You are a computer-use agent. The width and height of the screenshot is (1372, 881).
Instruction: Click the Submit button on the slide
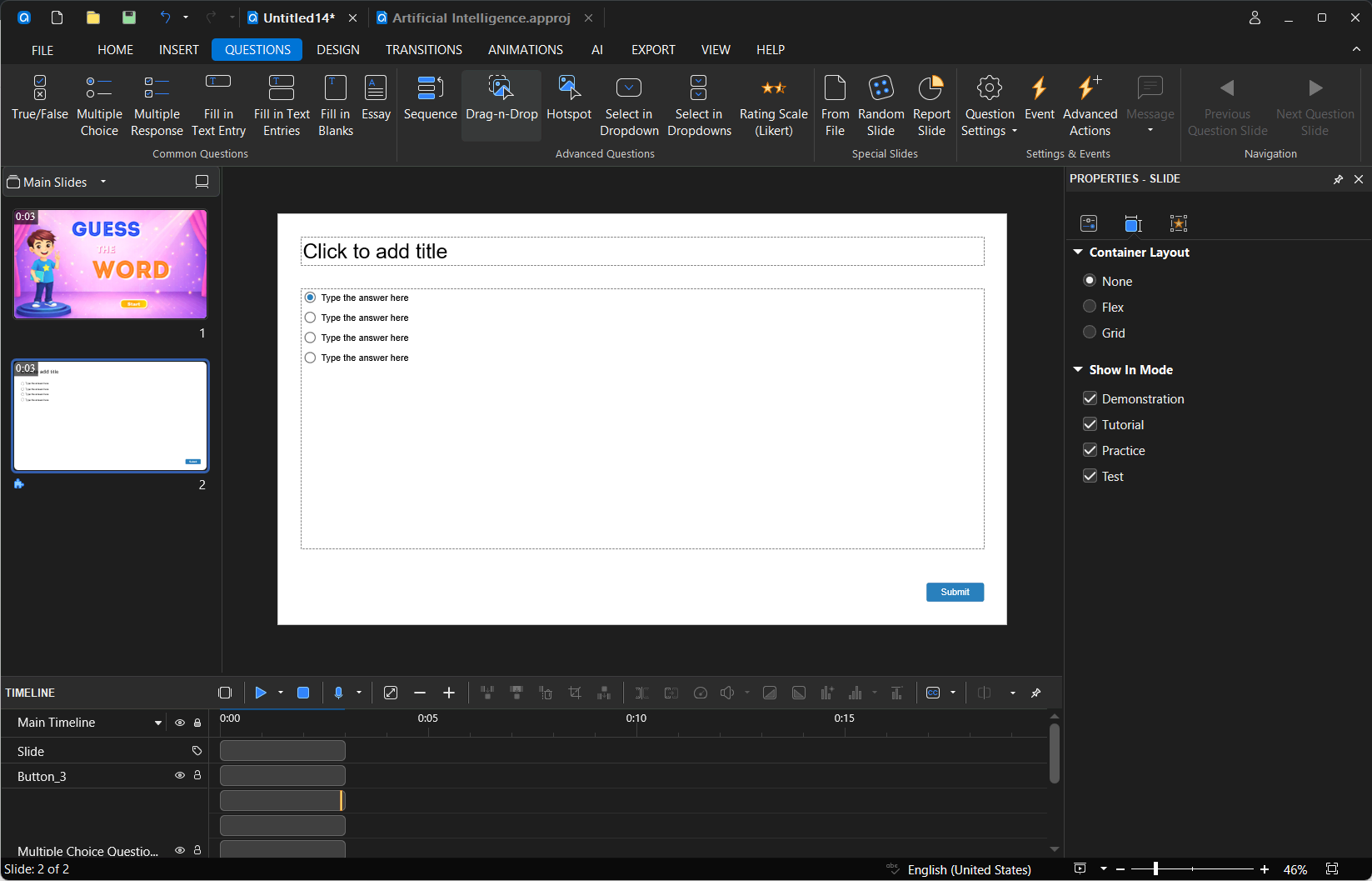(955, 592)
